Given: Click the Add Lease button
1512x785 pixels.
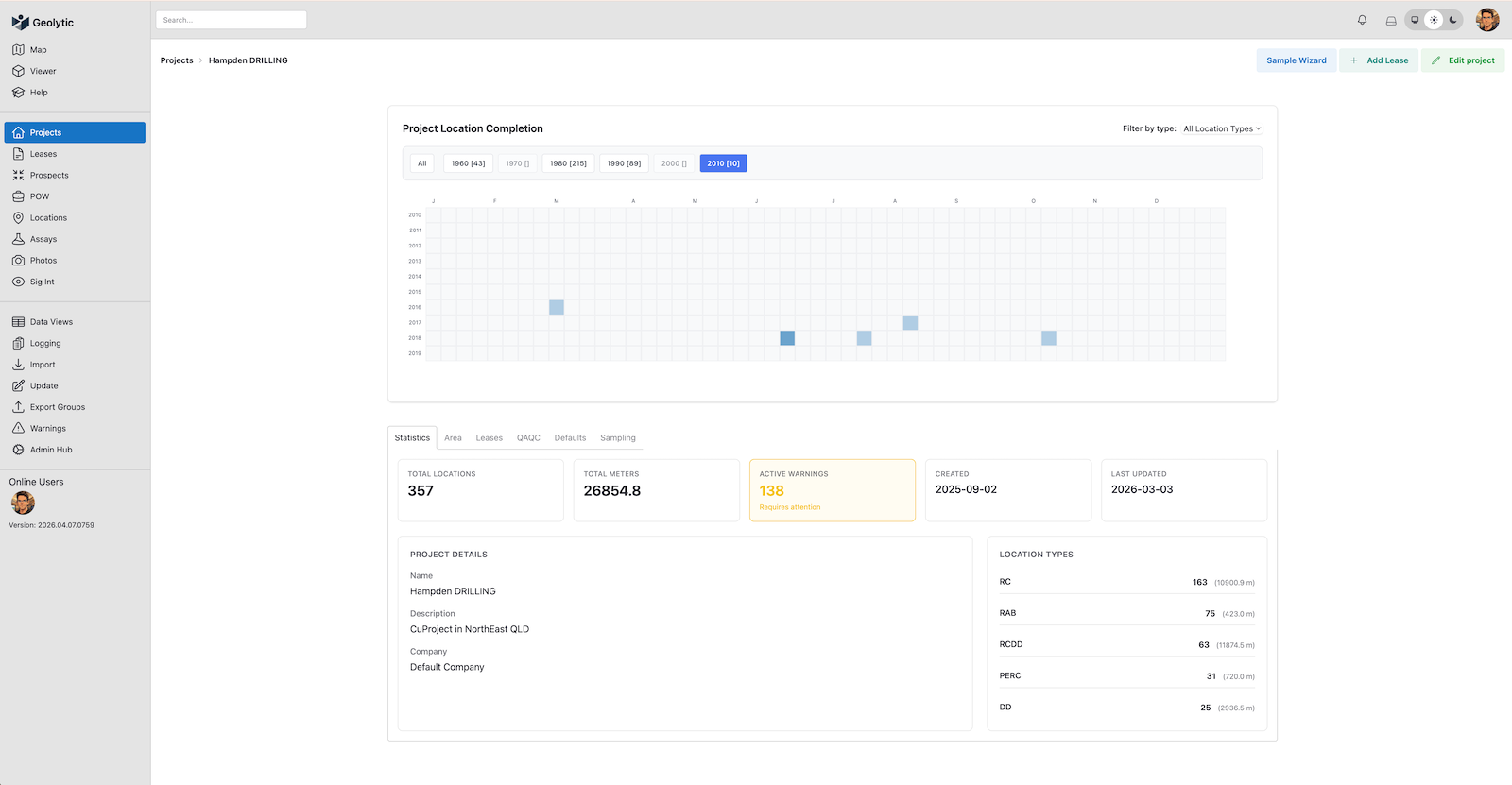Looking at the screenshot, I should point(1379,60).
